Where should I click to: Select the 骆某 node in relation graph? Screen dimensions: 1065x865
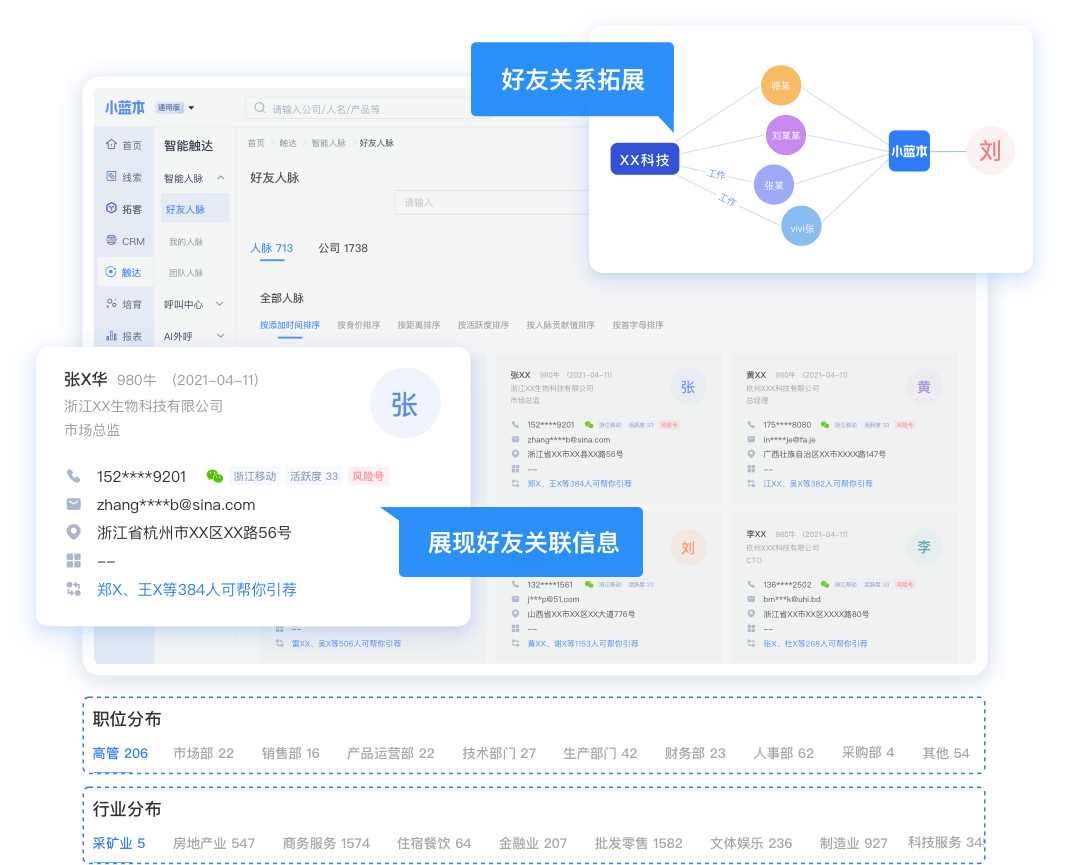pos(780,86)
